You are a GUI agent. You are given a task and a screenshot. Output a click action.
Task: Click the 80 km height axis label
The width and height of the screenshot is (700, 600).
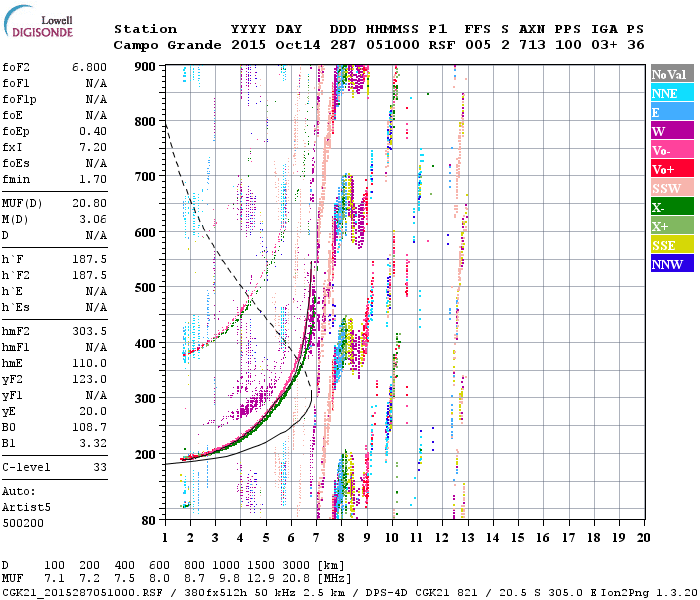point(149,521)
